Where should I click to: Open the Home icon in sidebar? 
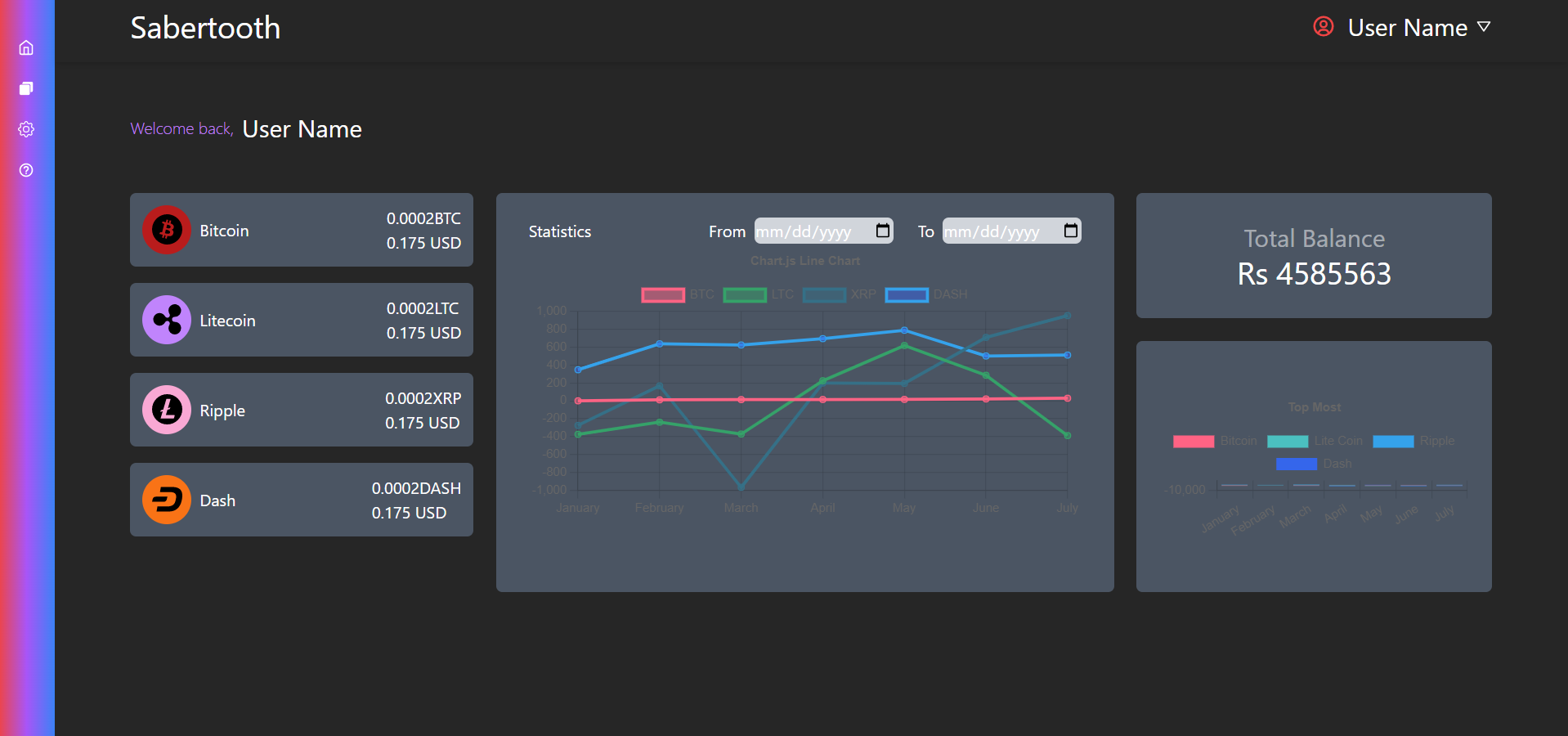[26, 47]
